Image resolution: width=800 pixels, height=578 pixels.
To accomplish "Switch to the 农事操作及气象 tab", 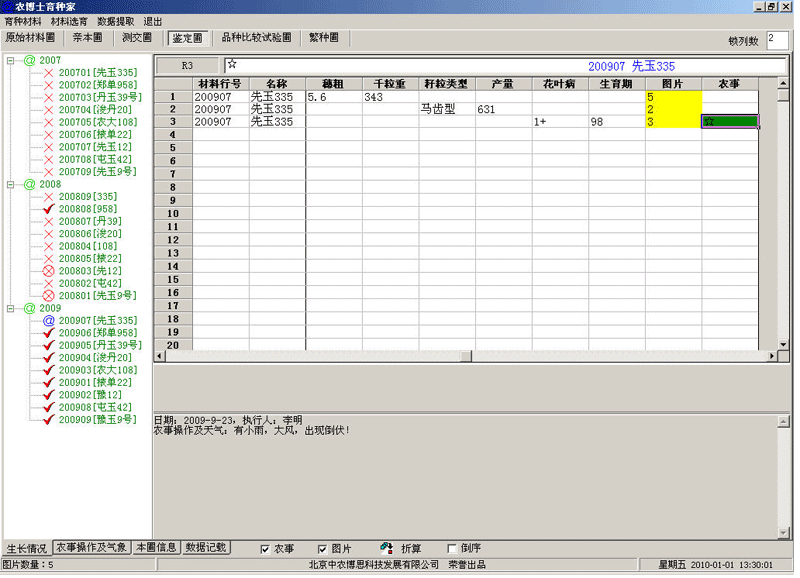I will click(x=91, y=547).
